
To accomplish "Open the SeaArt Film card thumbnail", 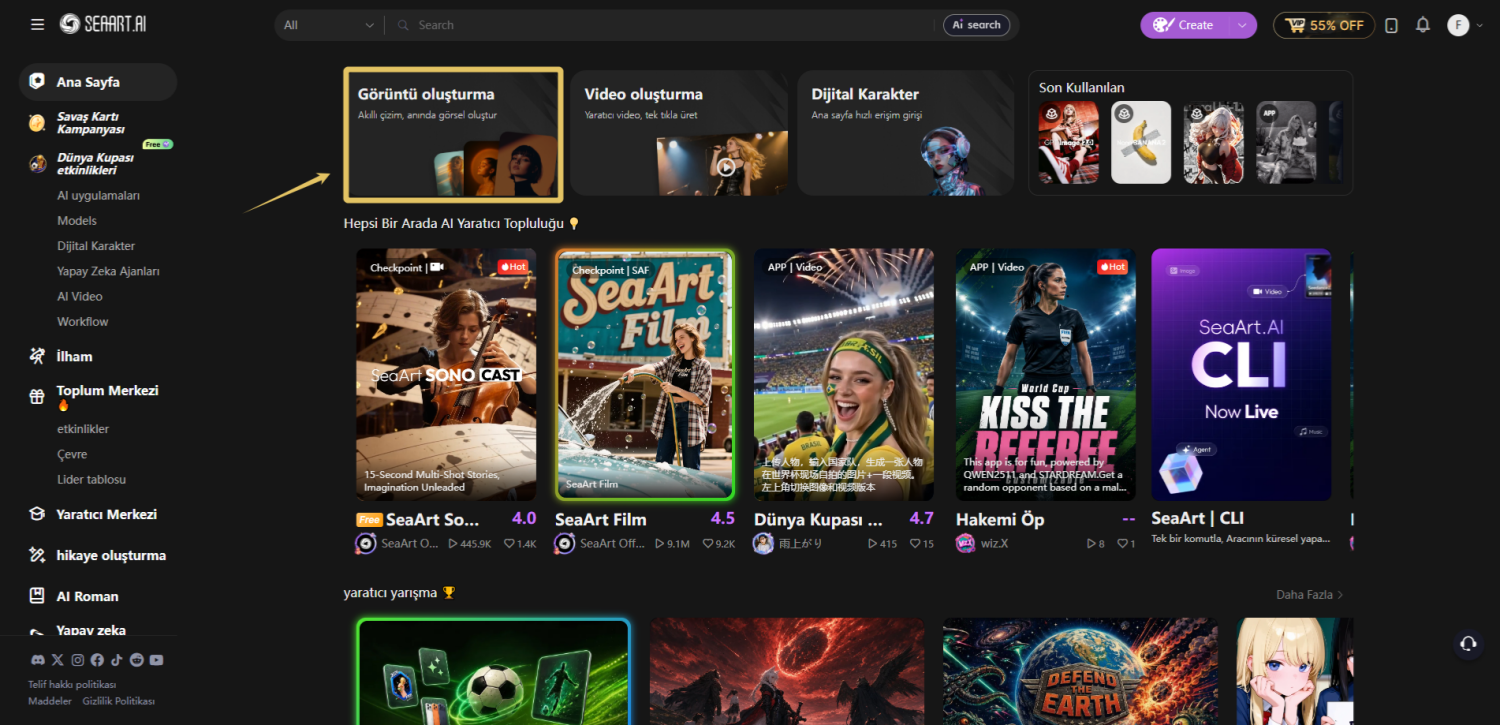I will (x=645, y=374).
